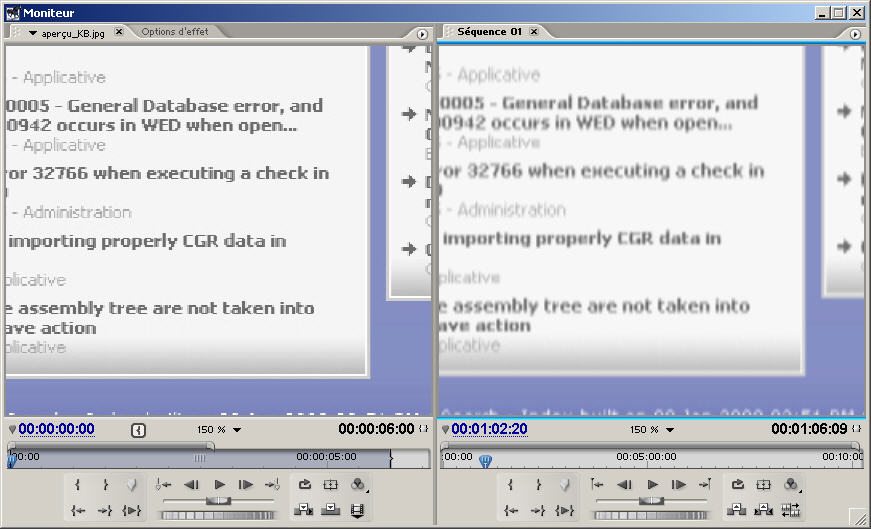Open the Output display menu in source monitor
The height and width of the screenshot is (529, 871).
coord(358,485)
